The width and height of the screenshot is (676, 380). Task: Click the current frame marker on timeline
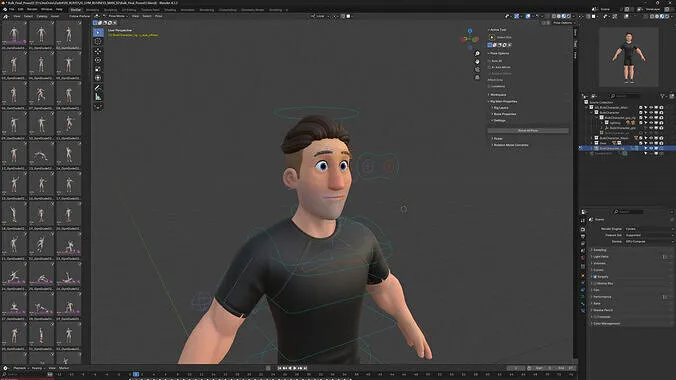tap(136, 374)
